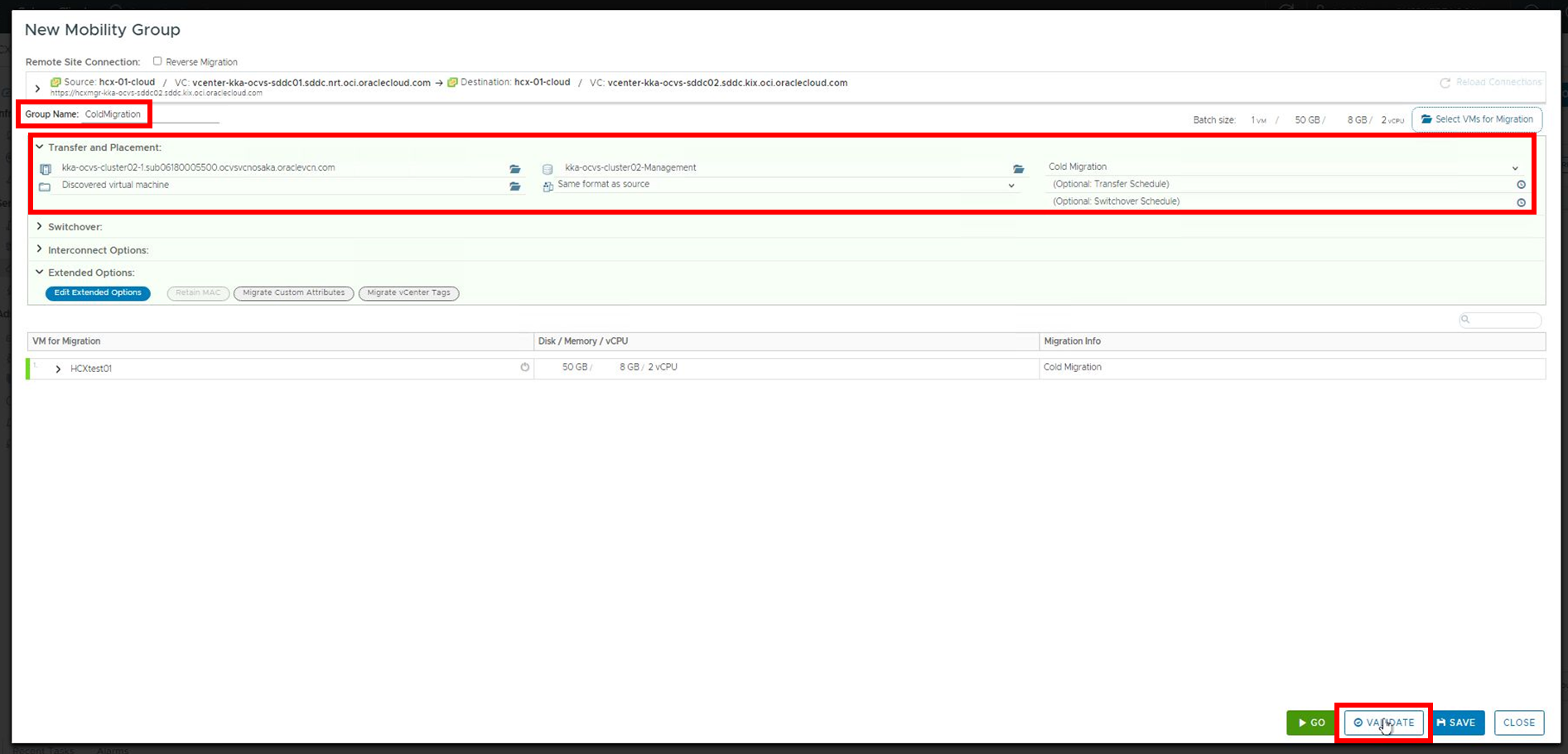Open datastore folder icon next to kka-ocvs-cluster02-Management
The image size is (1568, 754).
[1018, 169]
